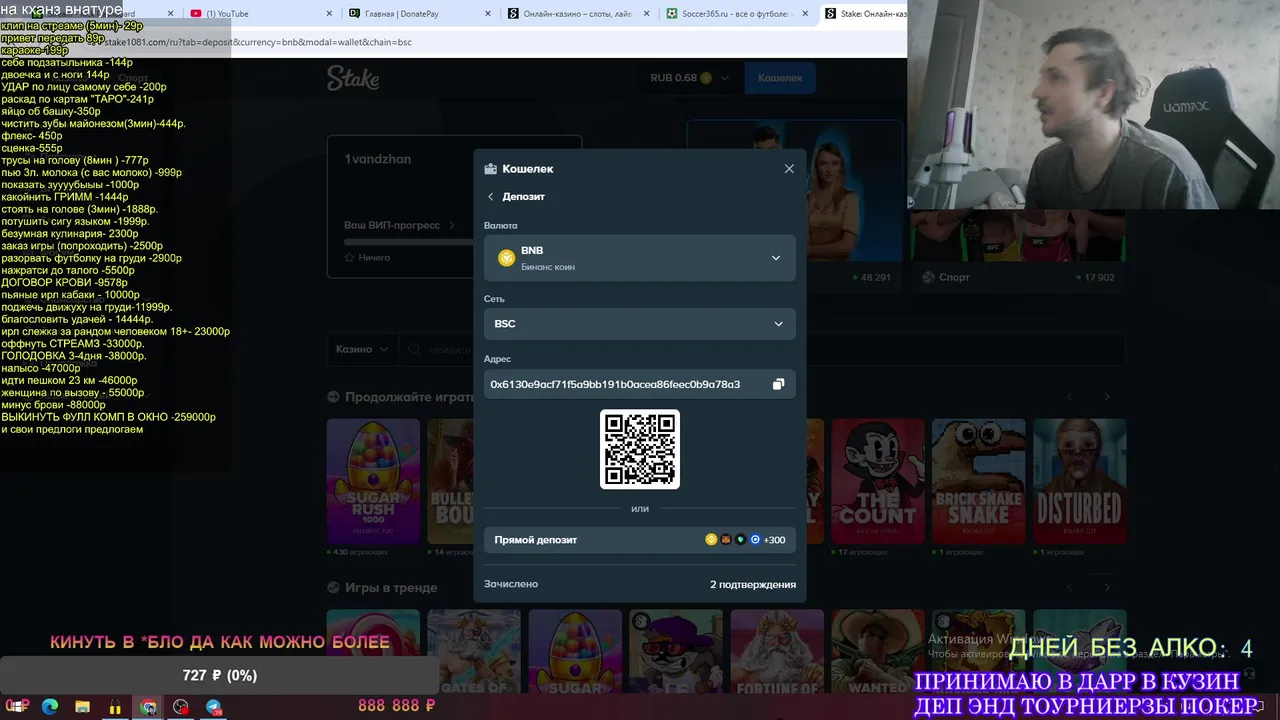
Task: Open the yellow lock app in taskbar
Action: (115, 706)
